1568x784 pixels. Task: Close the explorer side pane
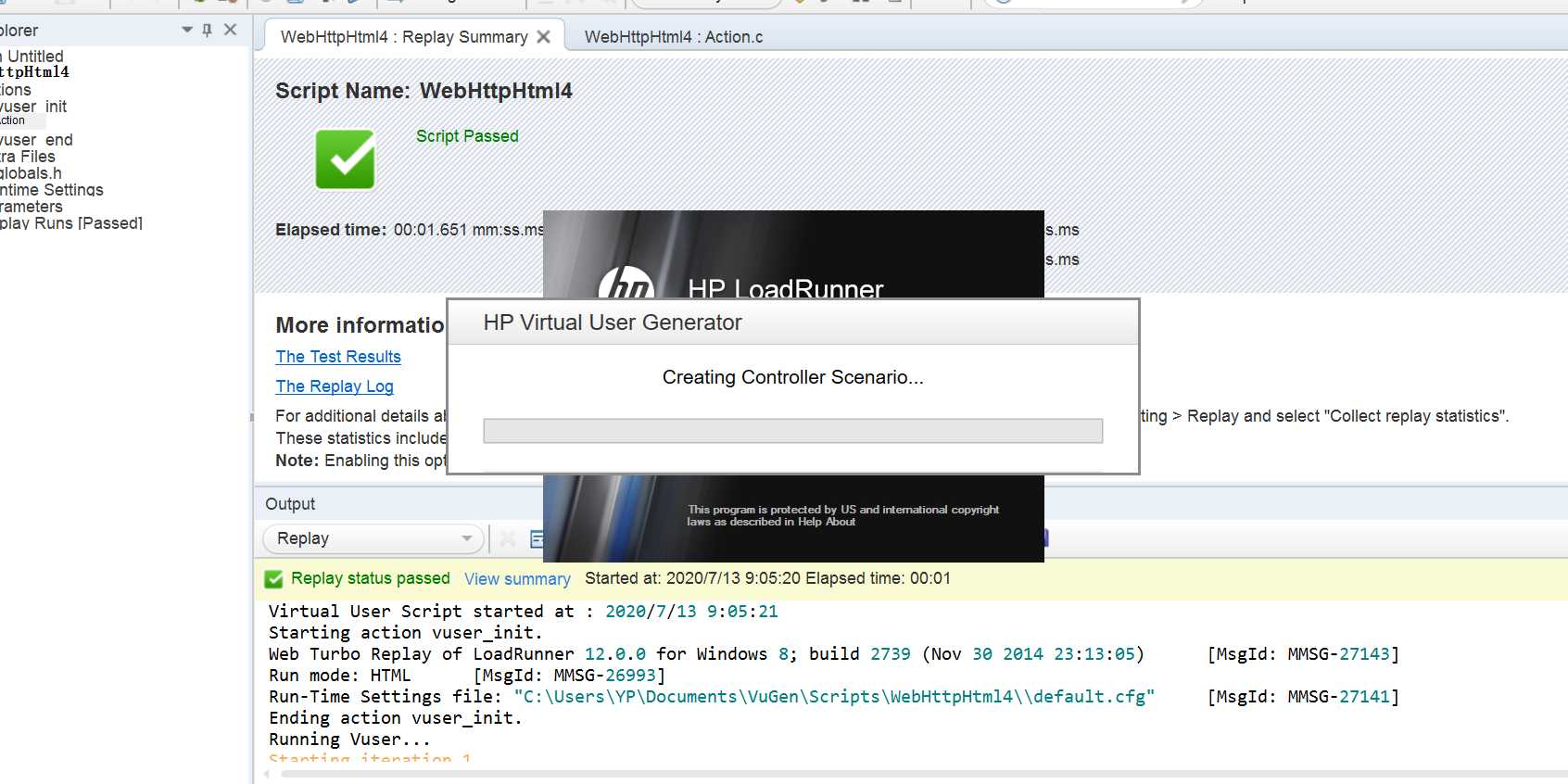[231, 30]
